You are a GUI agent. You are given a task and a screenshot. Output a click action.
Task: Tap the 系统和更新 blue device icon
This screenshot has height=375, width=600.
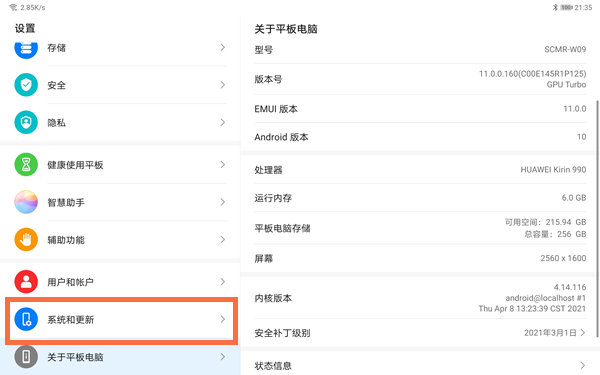click(26, 319)
